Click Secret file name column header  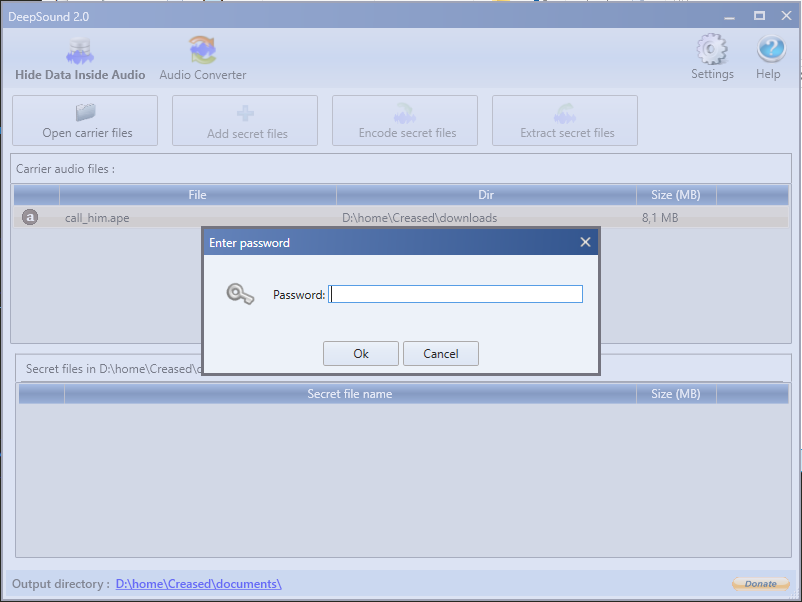350,394
